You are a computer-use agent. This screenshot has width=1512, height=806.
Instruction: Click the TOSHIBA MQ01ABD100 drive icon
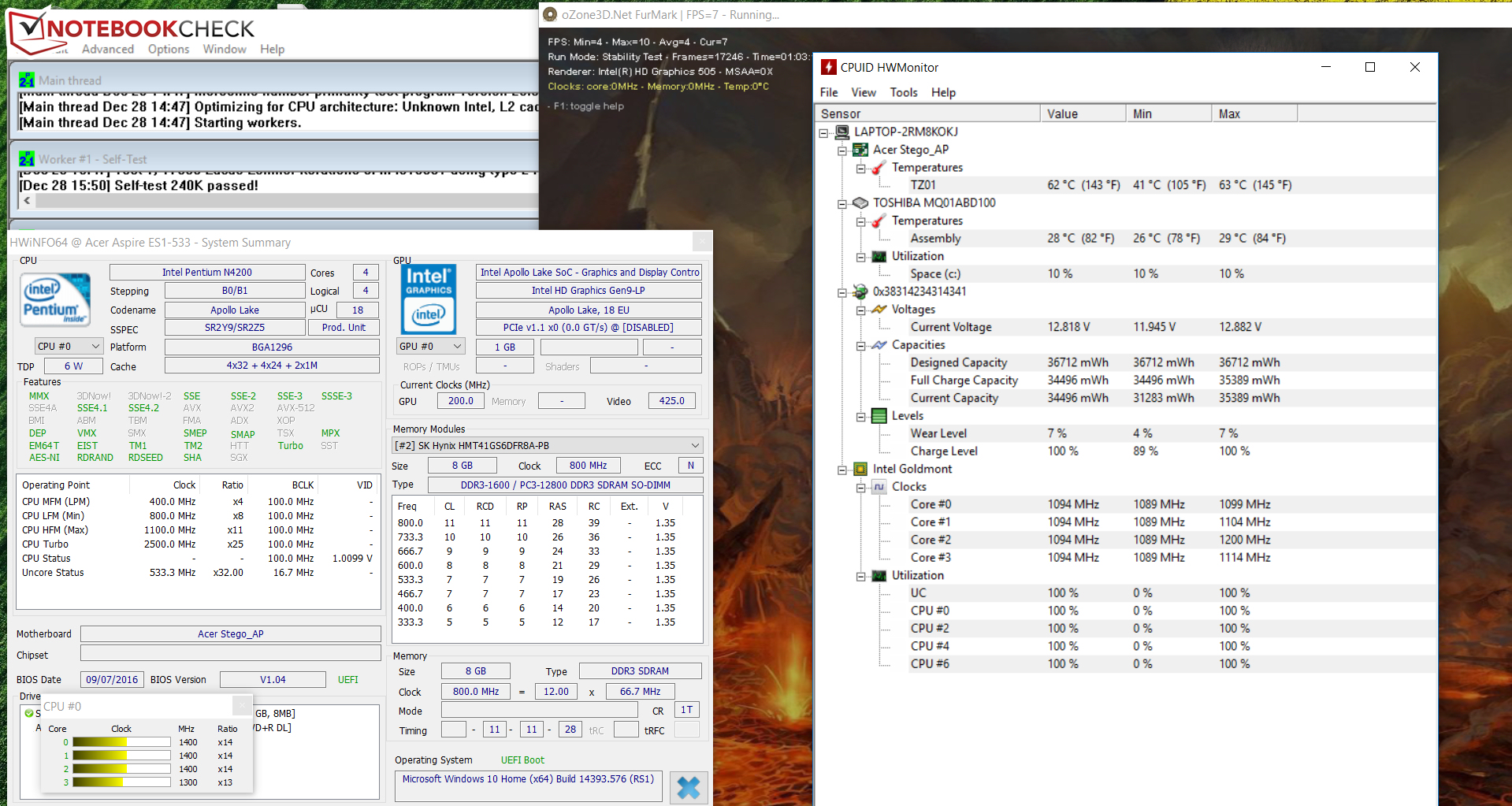tap(860, 202)
